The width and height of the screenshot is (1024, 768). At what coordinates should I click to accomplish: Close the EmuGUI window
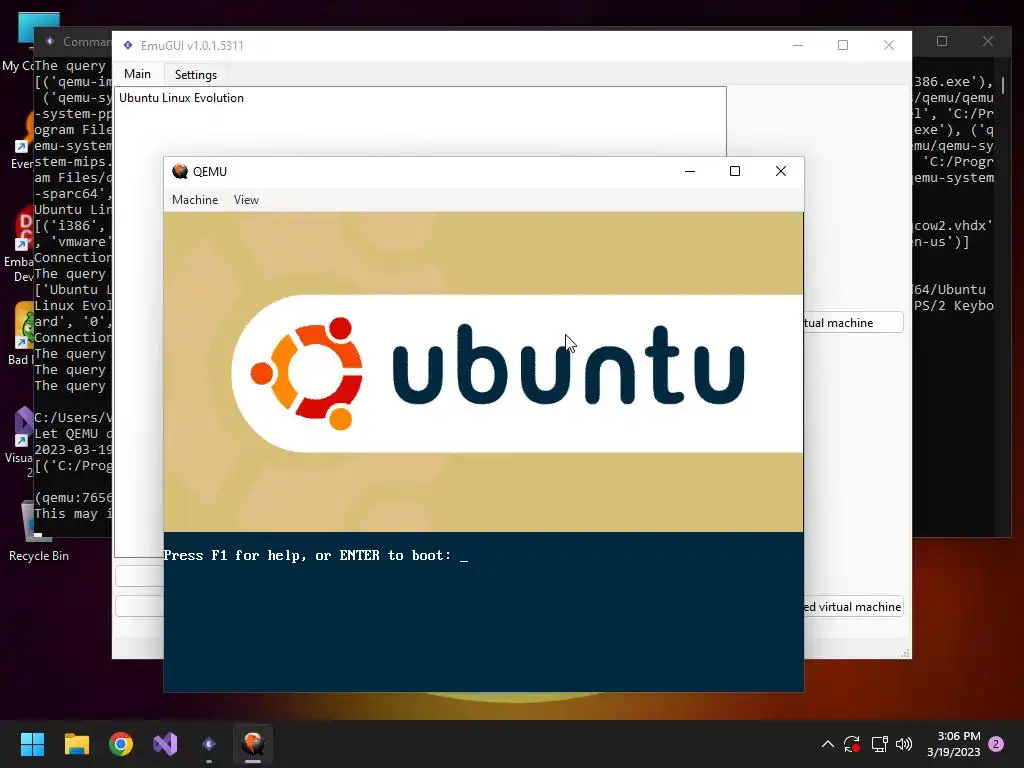(889, 45)
